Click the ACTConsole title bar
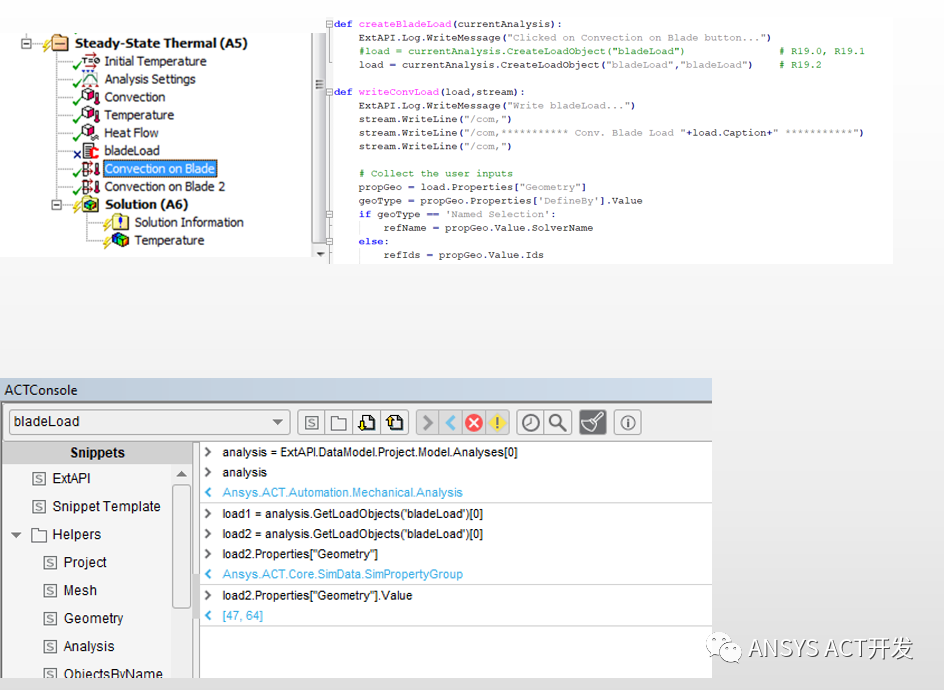Screen dimensions: 944x690 [x=356, y=390]
